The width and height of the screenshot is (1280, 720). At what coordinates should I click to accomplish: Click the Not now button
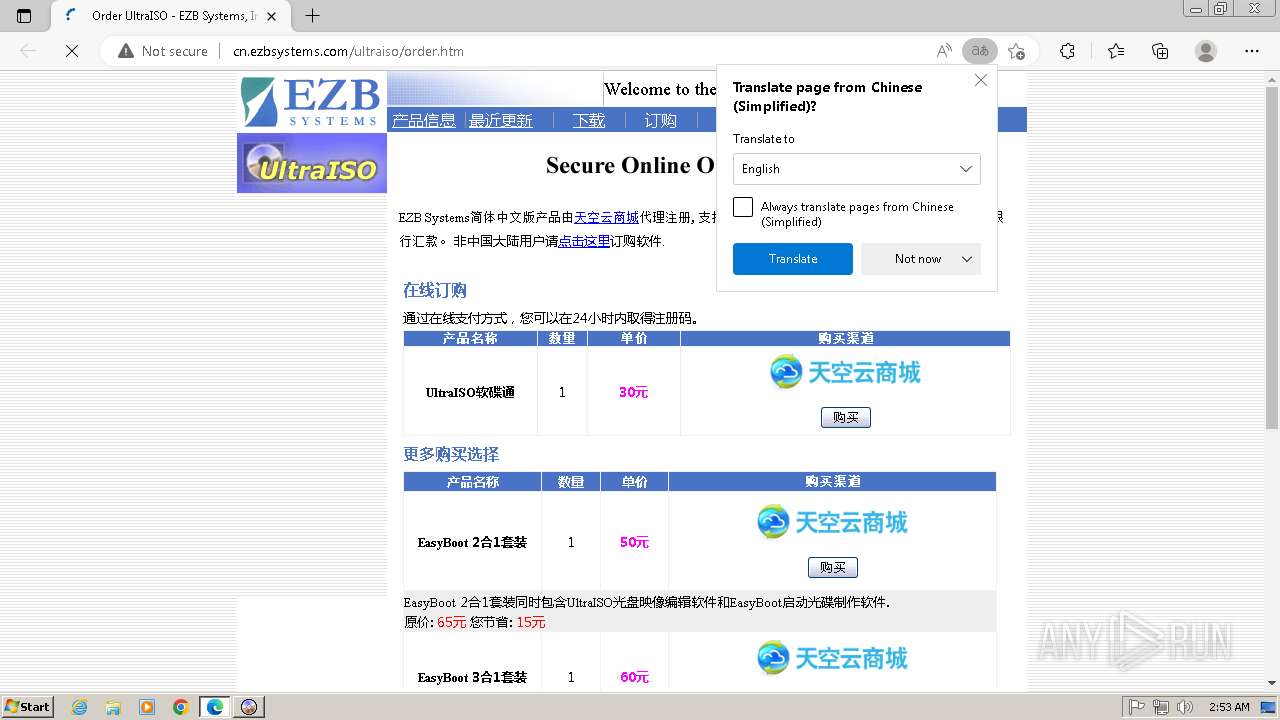(908, 259)
